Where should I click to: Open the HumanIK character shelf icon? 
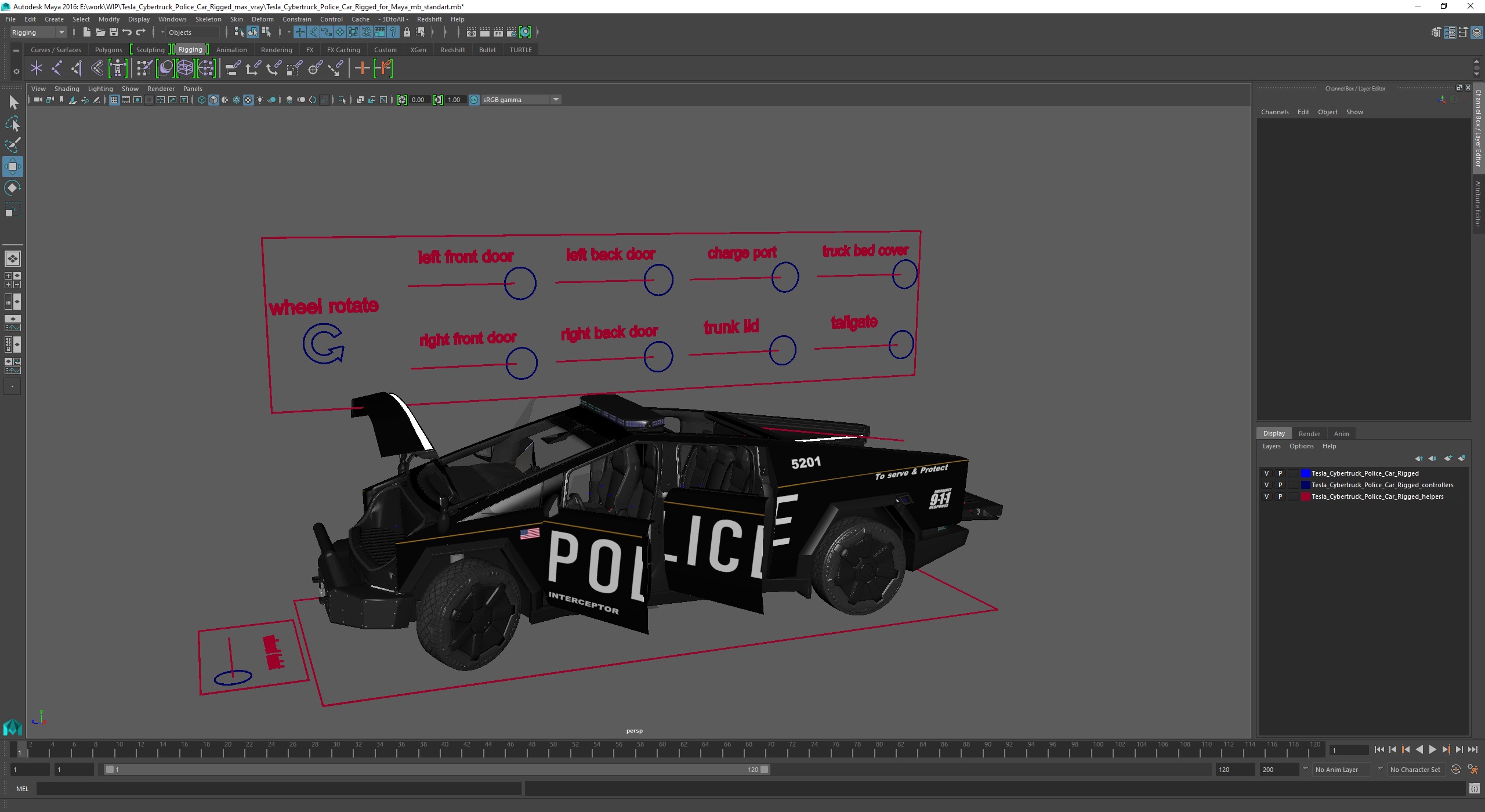tap(118, 68)
